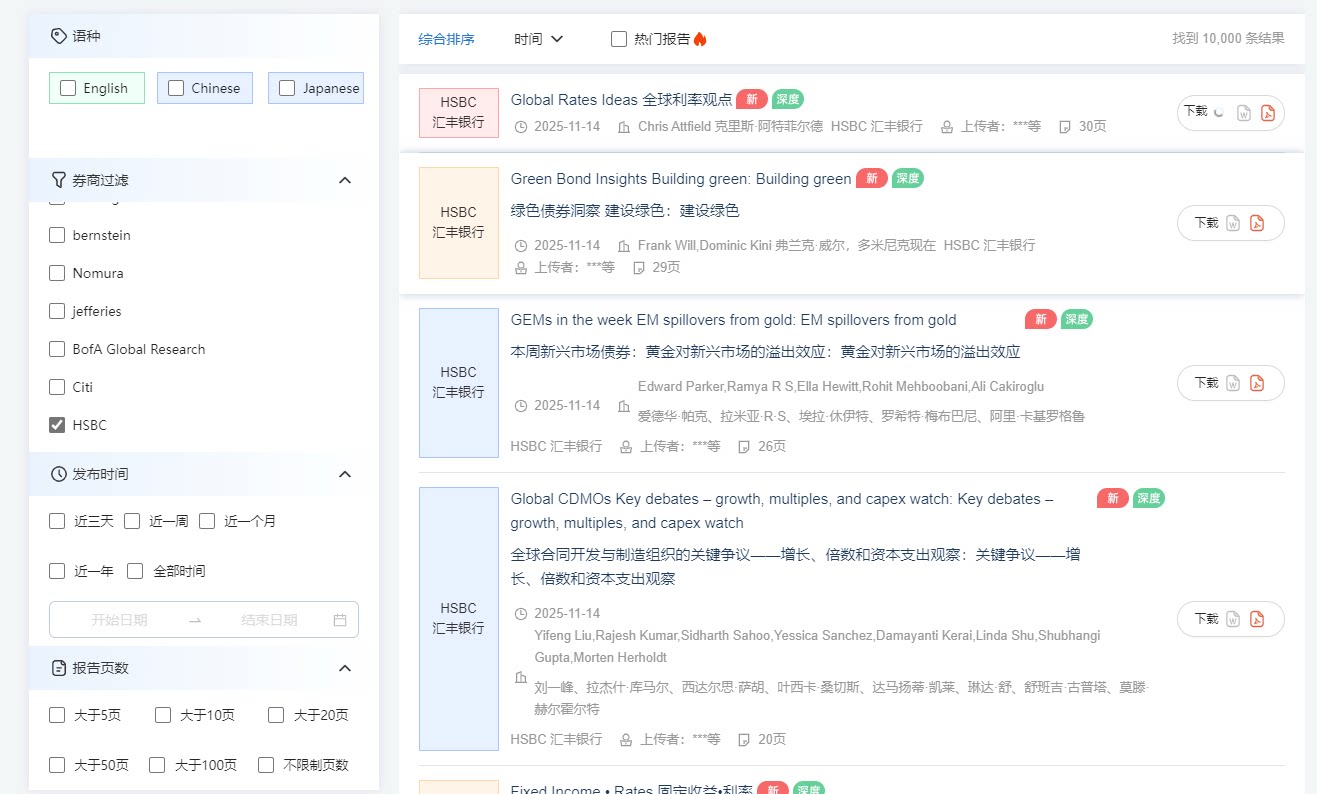The image size is (1317, 794).
Task: Check the bernstein broker filter
Action: pos(57,236)
